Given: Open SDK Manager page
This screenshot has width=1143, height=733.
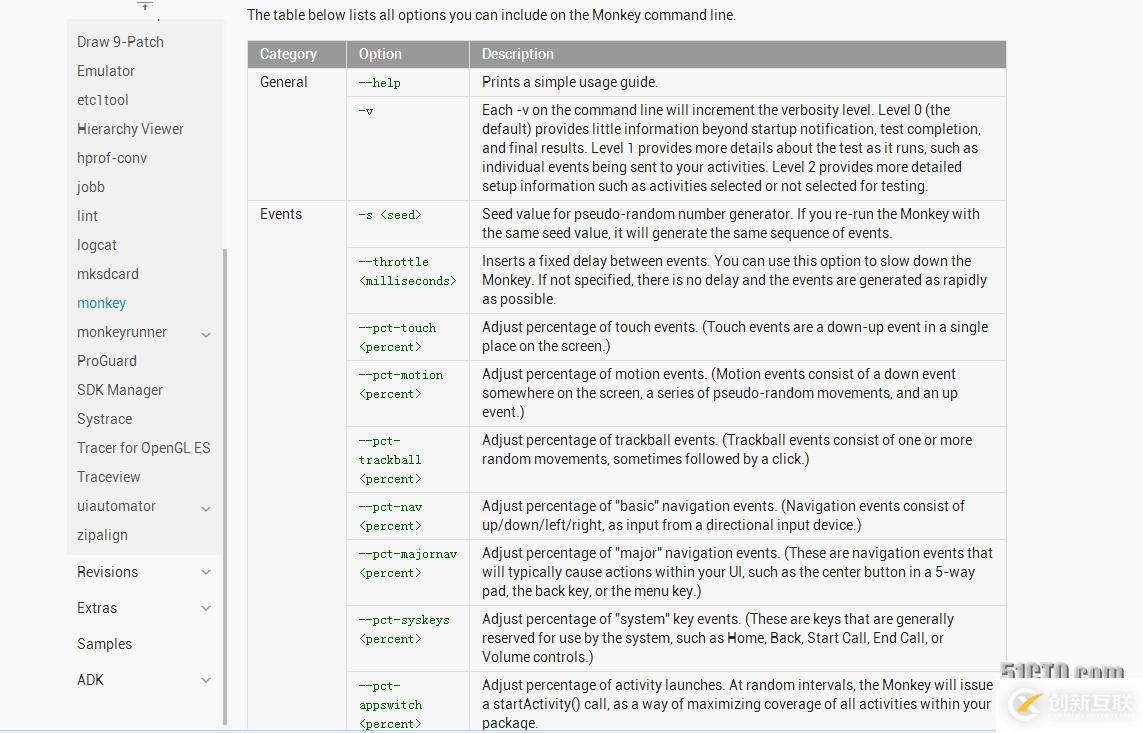Looking at the screenshot, I should pyautogui.click(x=120, y=390).
